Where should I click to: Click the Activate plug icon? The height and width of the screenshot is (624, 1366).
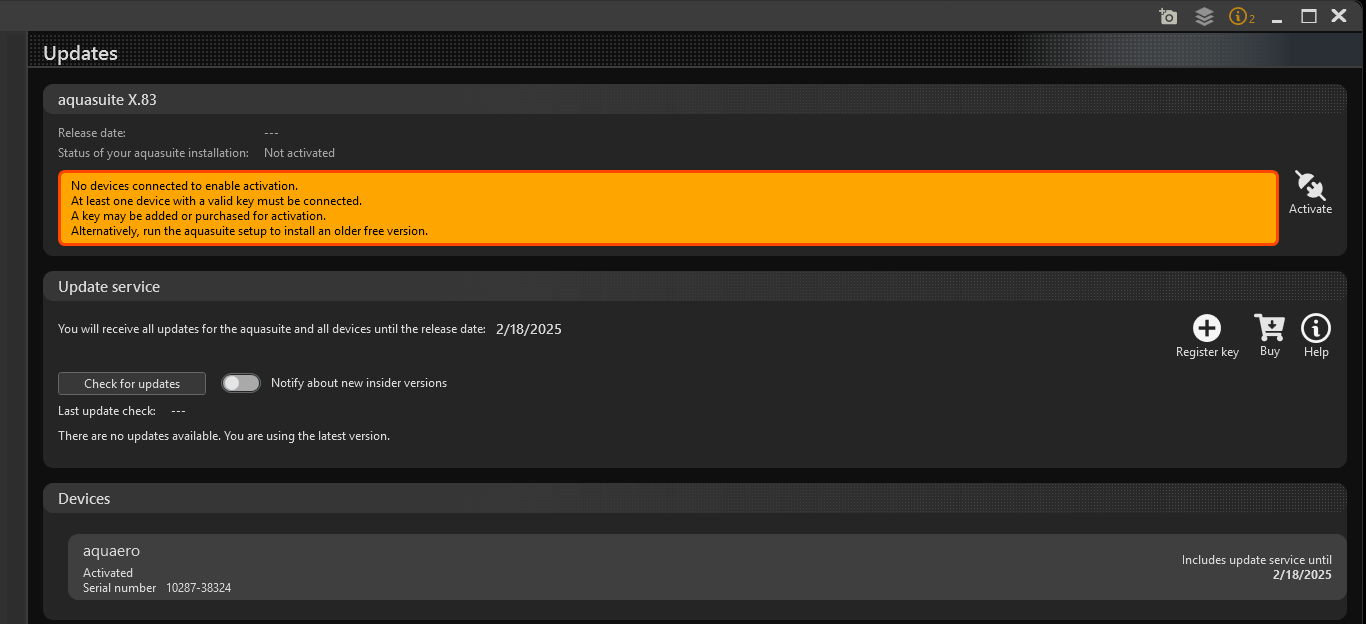click(x=1310, y=186)
